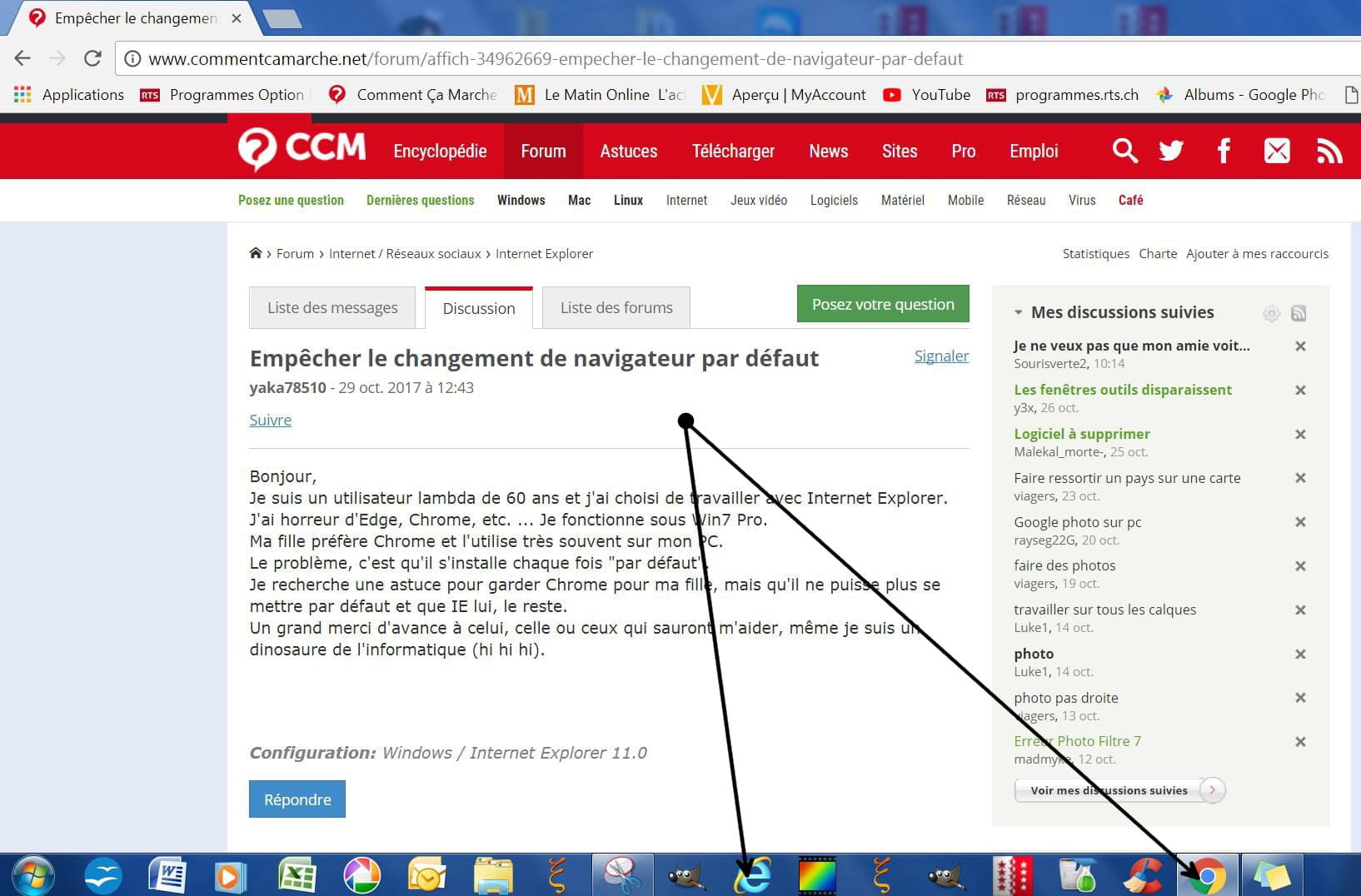Open new tab button

point(282,18)
